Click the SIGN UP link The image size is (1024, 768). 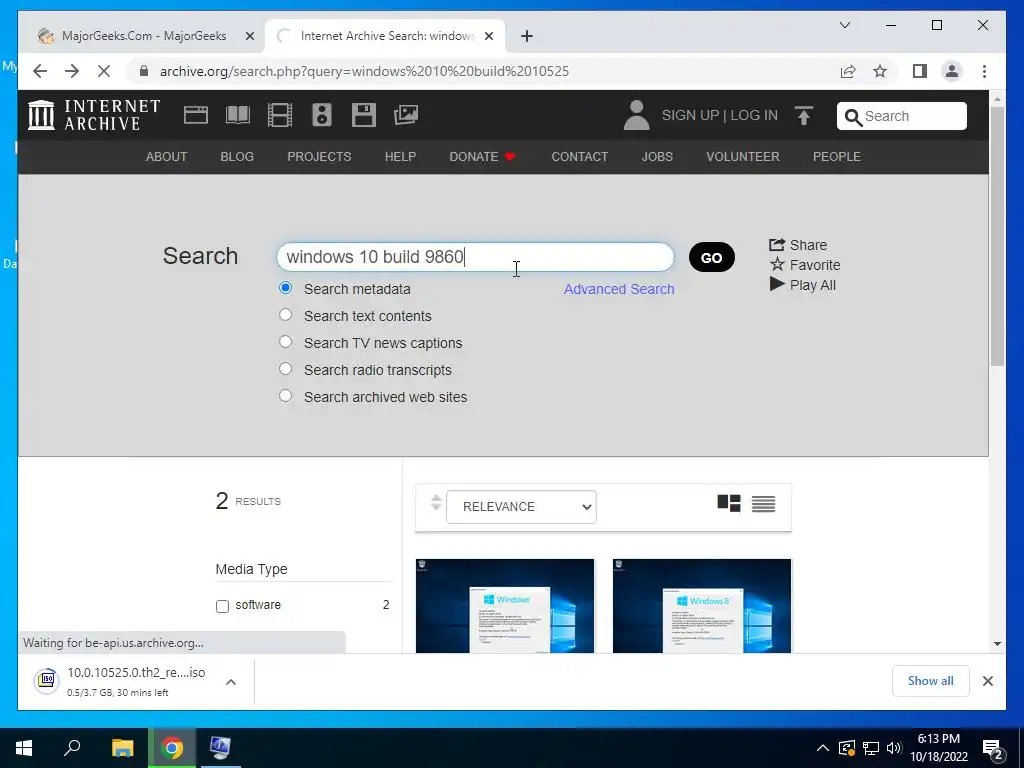[690, 116]
